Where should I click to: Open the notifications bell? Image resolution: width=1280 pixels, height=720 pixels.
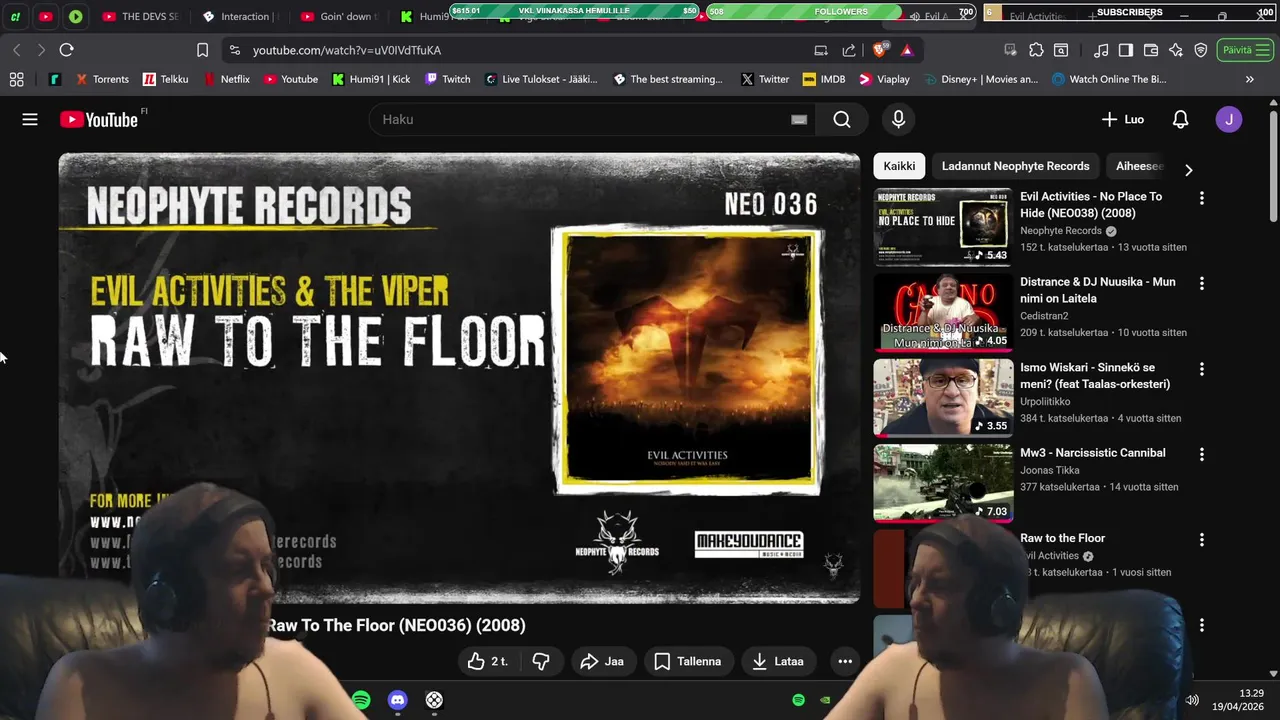point(1180,119)
